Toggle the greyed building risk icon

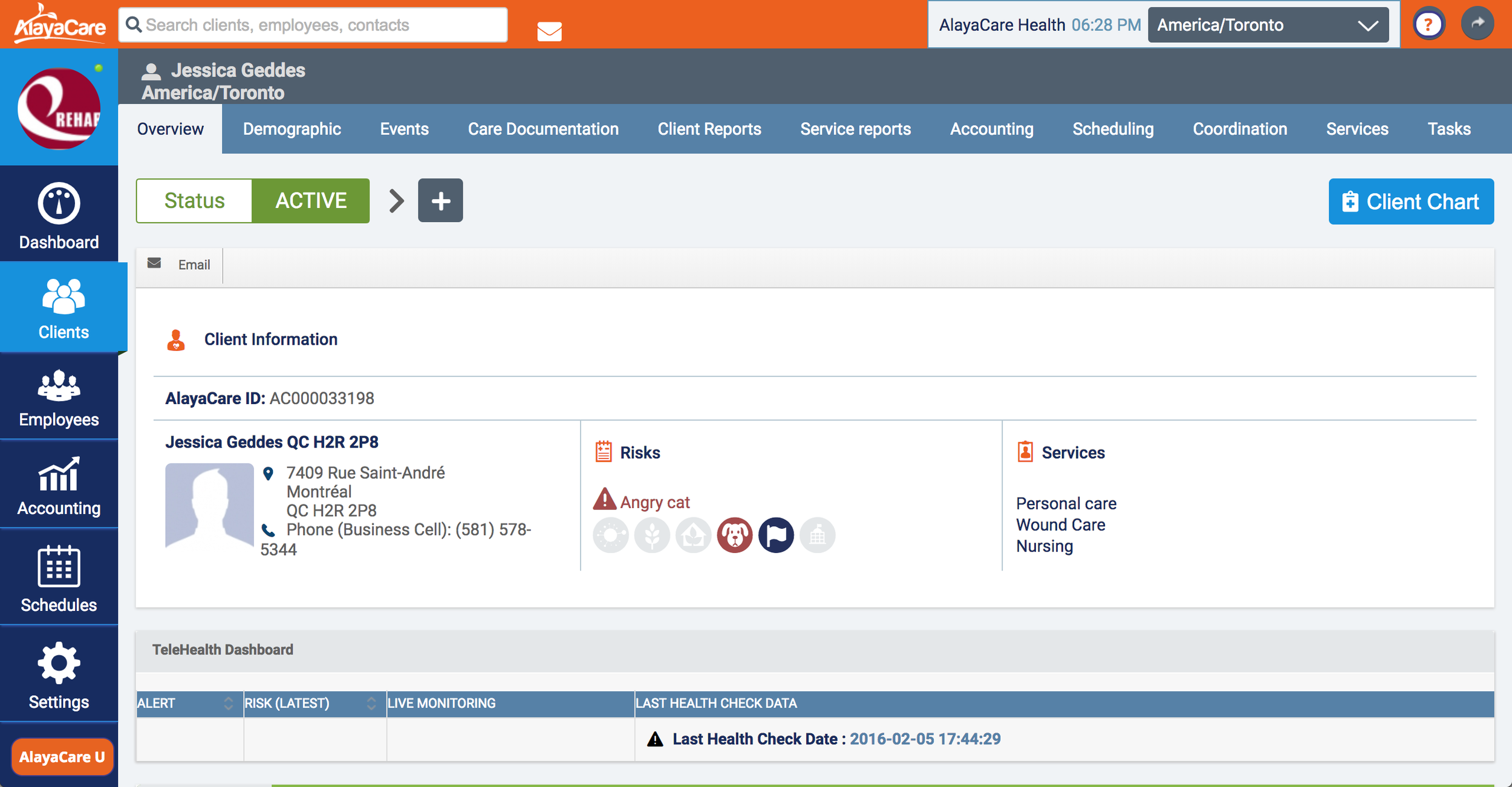[x=817, y=535]
